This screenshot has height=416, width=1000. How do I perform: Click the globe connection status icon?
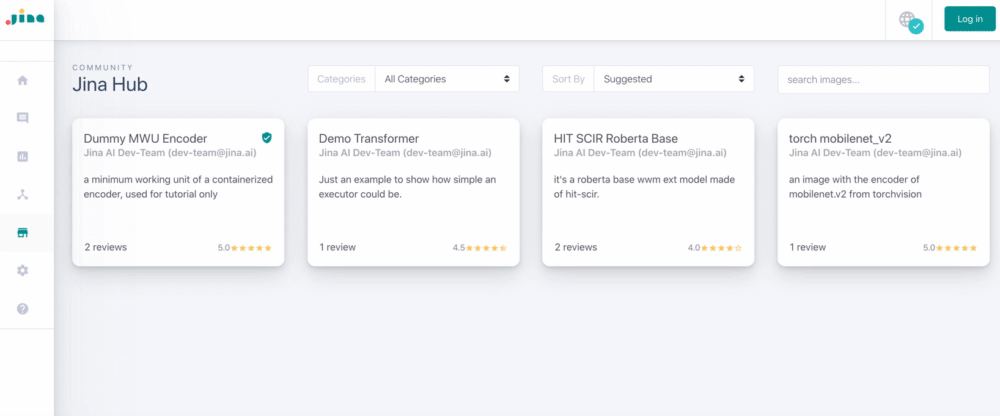(x=910, y=22)
